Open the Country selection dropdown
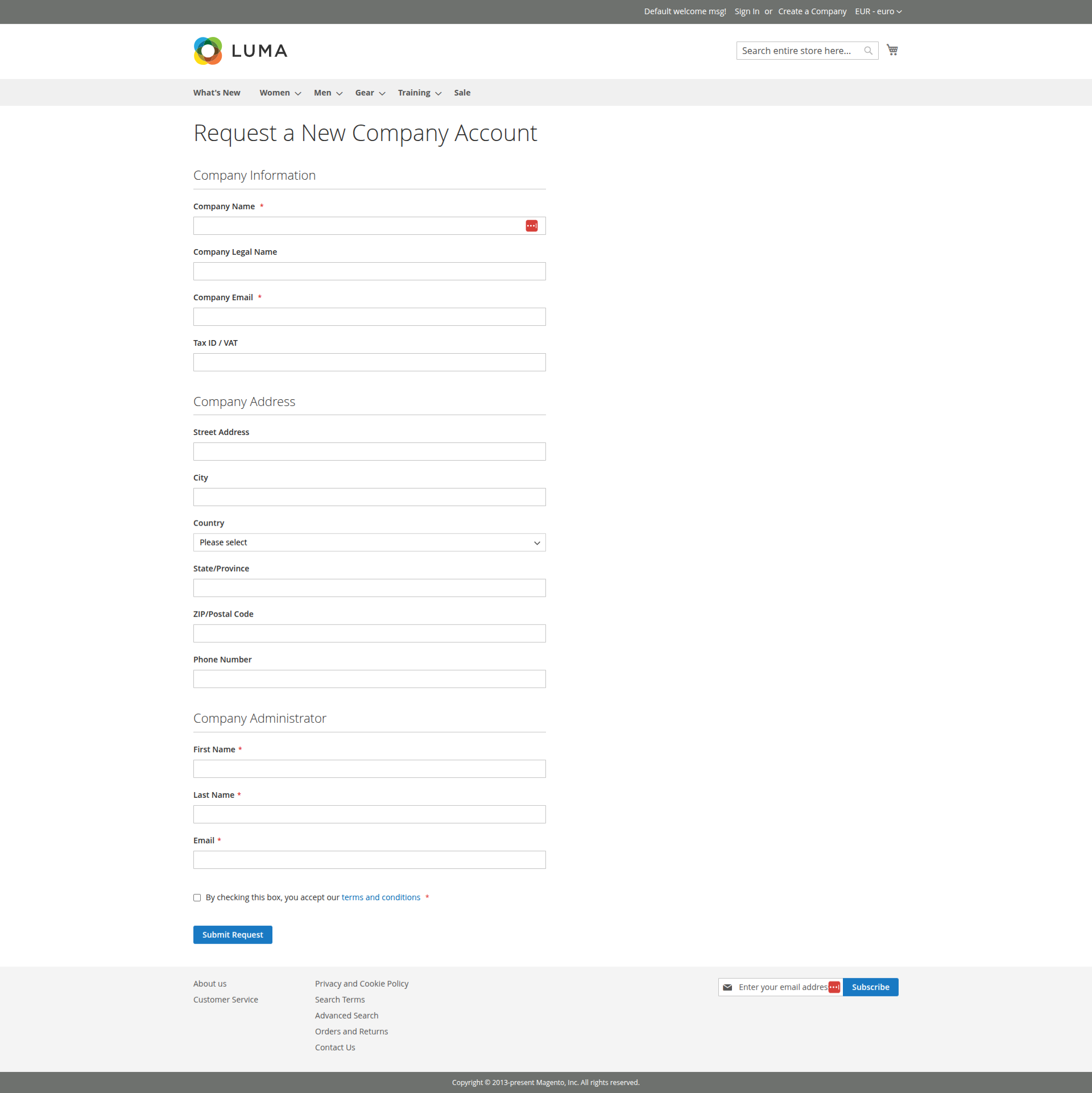The width and height of the screenshot is (1092, 1093). [x=369, y=542]
